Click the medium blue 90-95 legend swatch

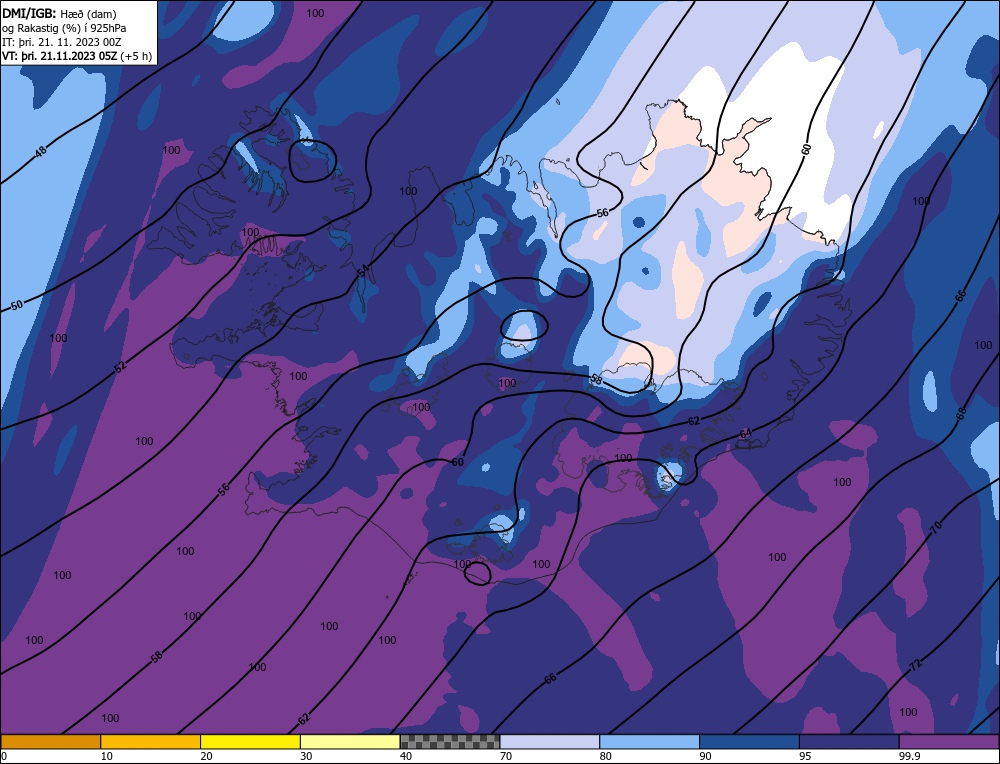pyautogui.click(x=749, y=741)
